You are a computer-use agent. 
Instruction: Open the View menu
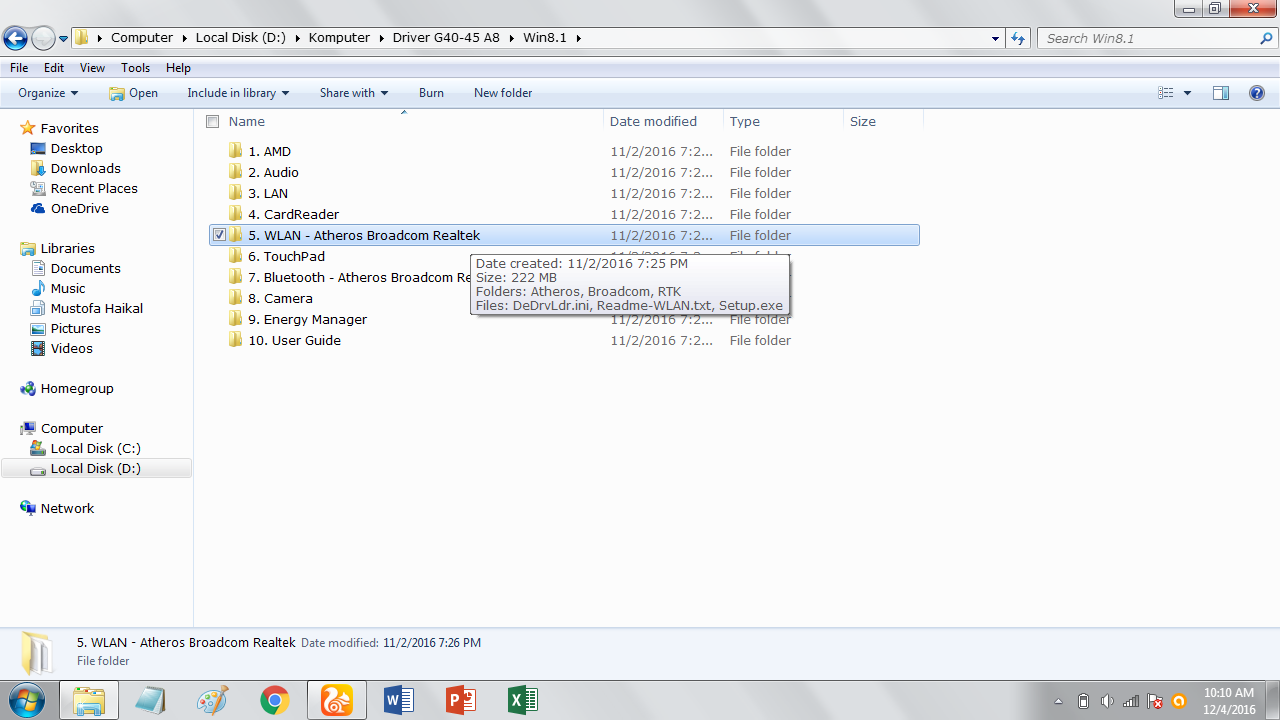pyautogui.click(x=92, y=68)
